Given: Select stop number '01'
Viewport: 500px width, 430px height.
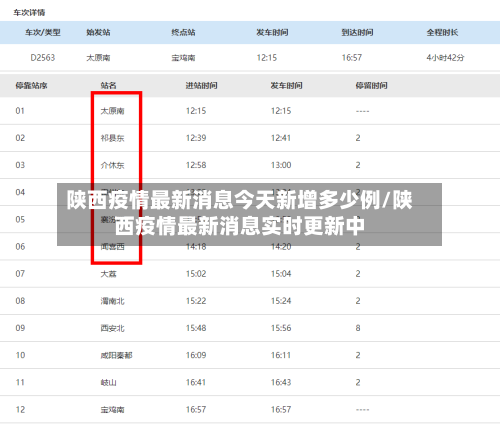Looking at the screenshot, I should pyautogui.click(x=20, y=111).
